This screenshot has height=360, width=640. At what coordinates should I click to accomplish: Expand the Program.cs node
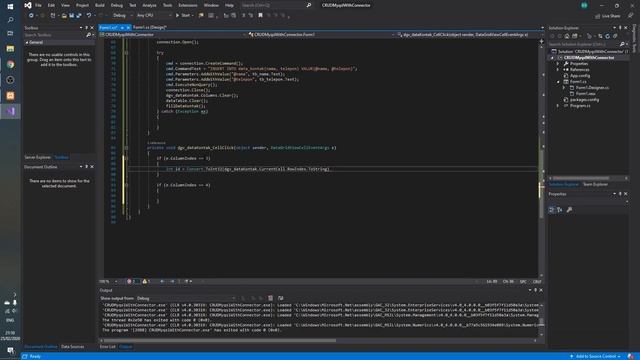click(558, 106)
